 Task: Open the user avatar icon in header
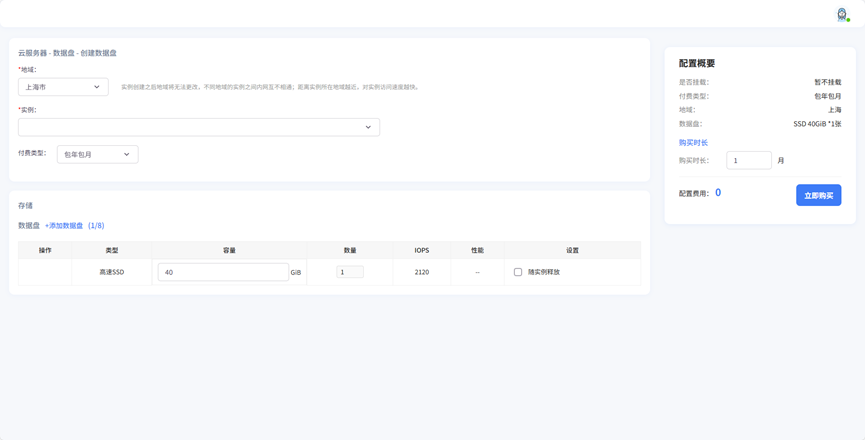click(x=842, y=14)
